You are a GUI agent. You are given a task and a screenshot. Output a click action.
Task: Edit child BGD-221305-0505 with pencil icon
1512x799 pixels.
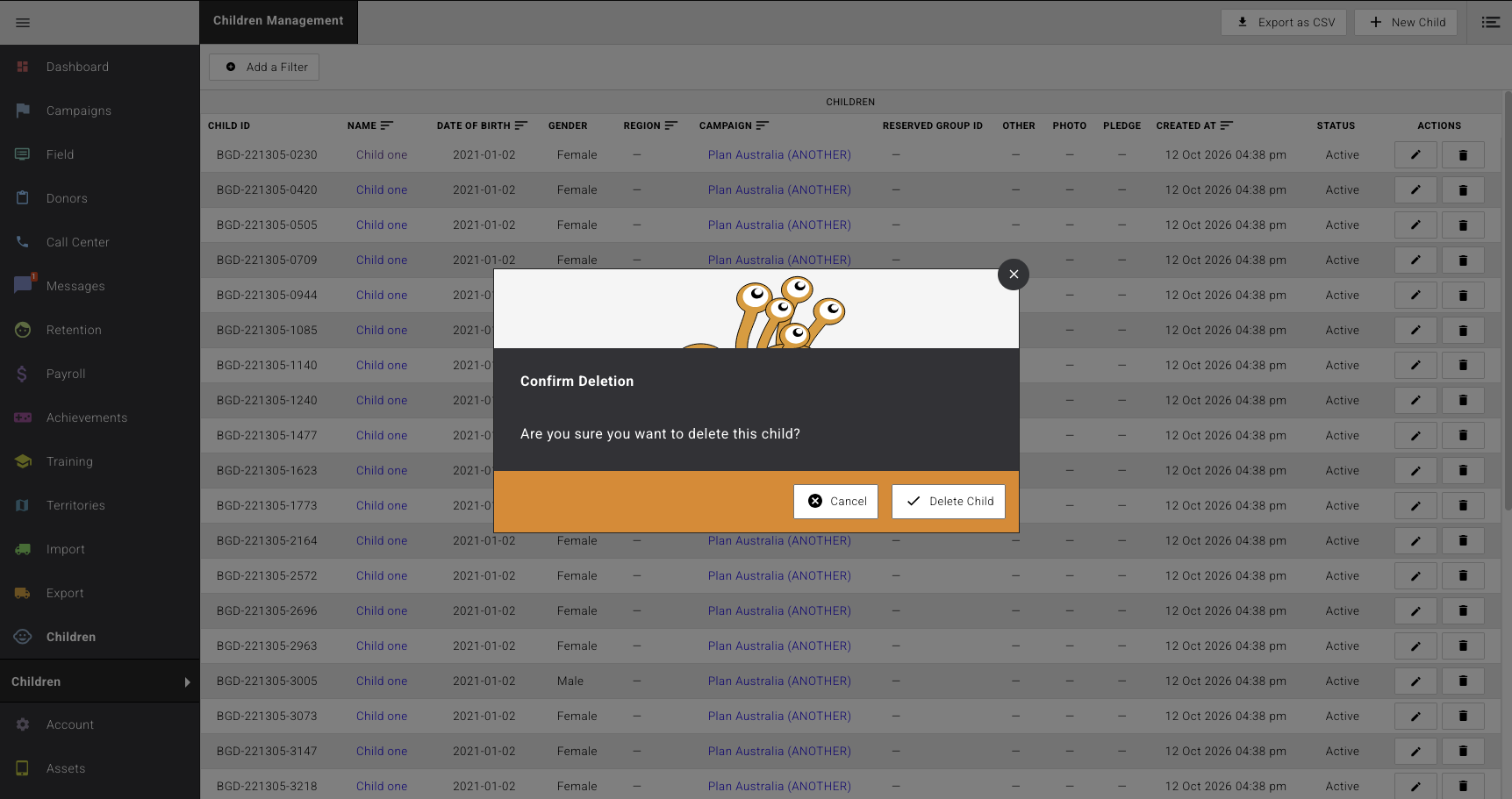1415,225
